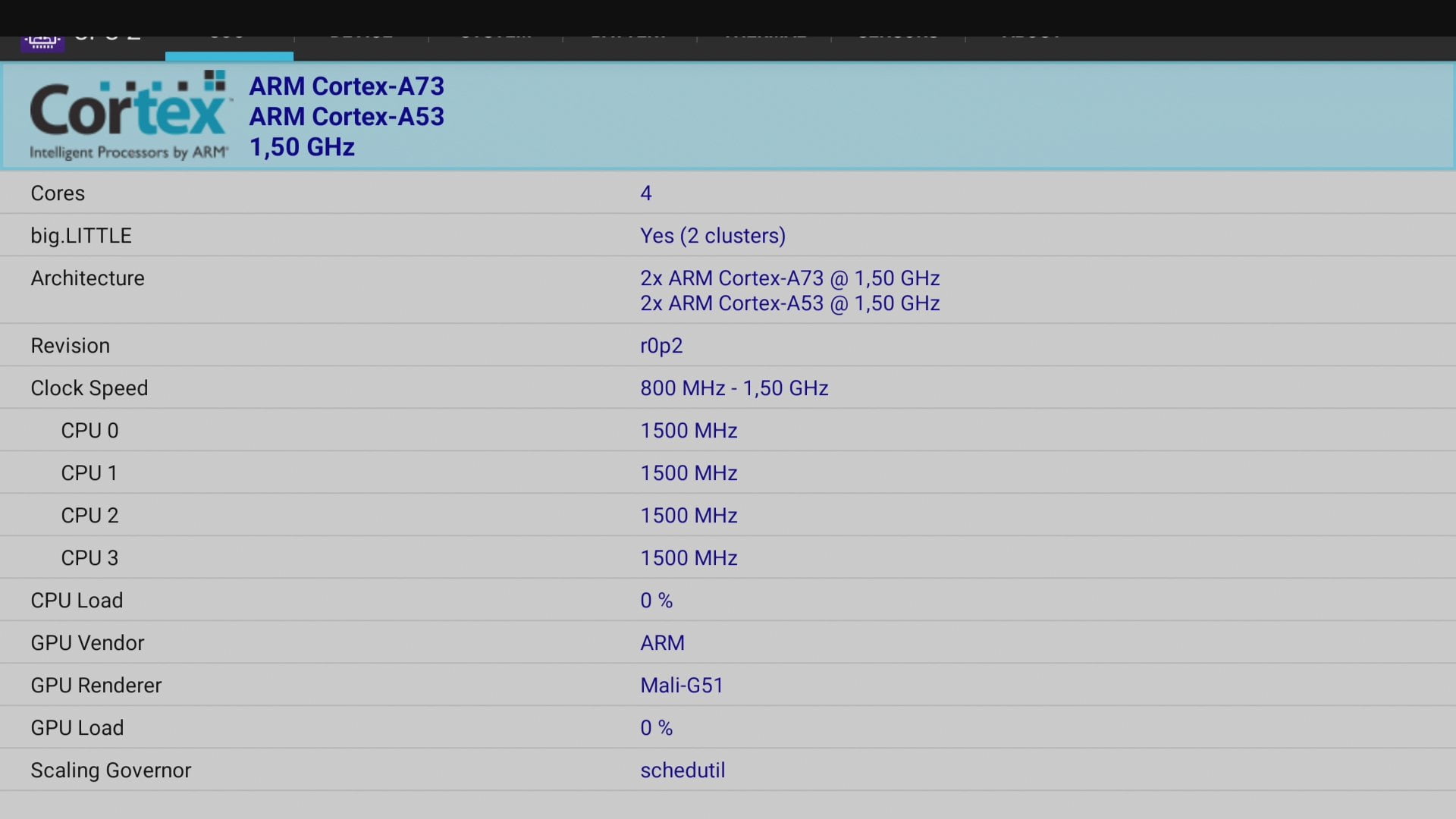Screen dimensions: 1456x819
Task: Click the 1500 MHz value for CPU 3
Action: [x=689, y=558]
